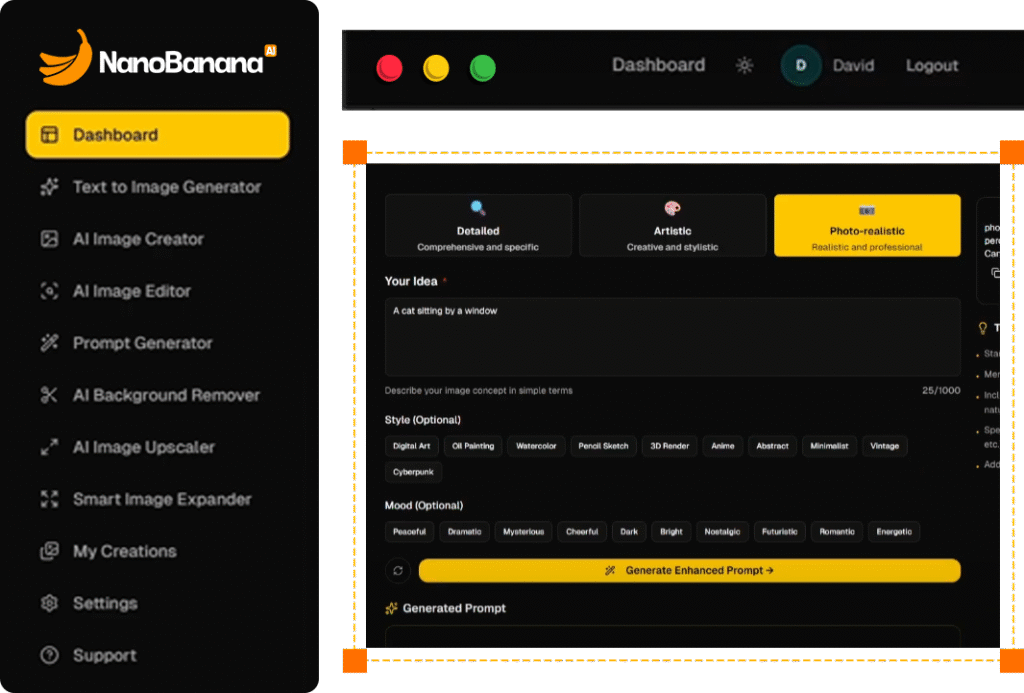Click into the Your Idea text field
This screenshot has width=1024, height=693.
672,337
